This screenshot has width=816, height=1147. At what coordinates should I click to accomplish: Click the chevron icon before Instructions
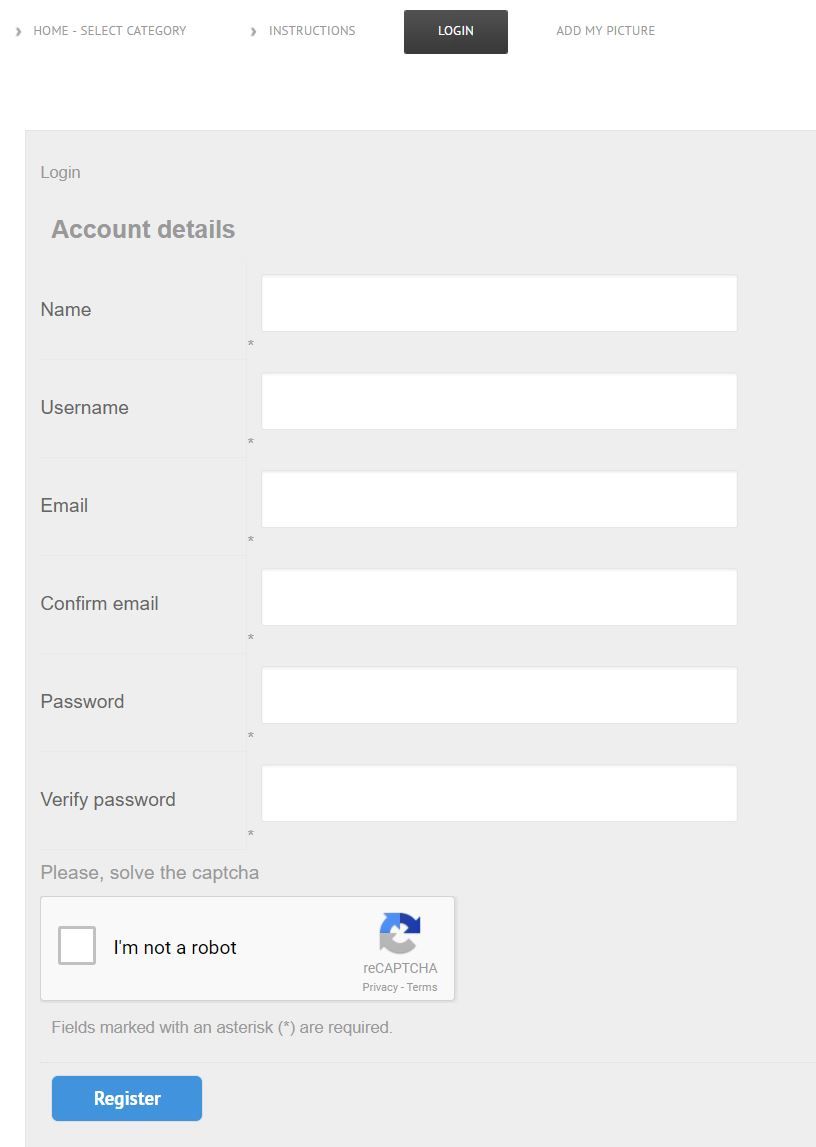[x=254, y=31]
